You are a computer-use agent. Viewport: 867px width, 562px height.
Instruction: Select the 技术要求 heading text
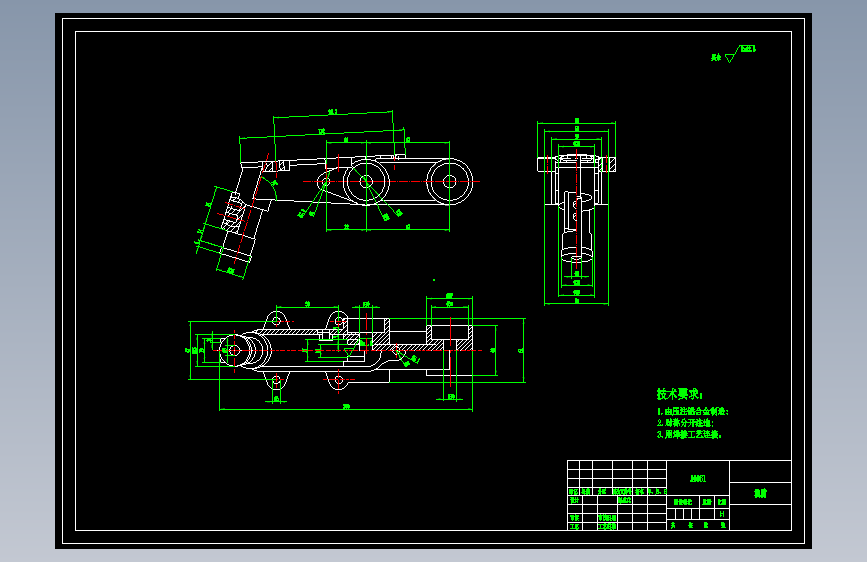click(x=680, y=394)
